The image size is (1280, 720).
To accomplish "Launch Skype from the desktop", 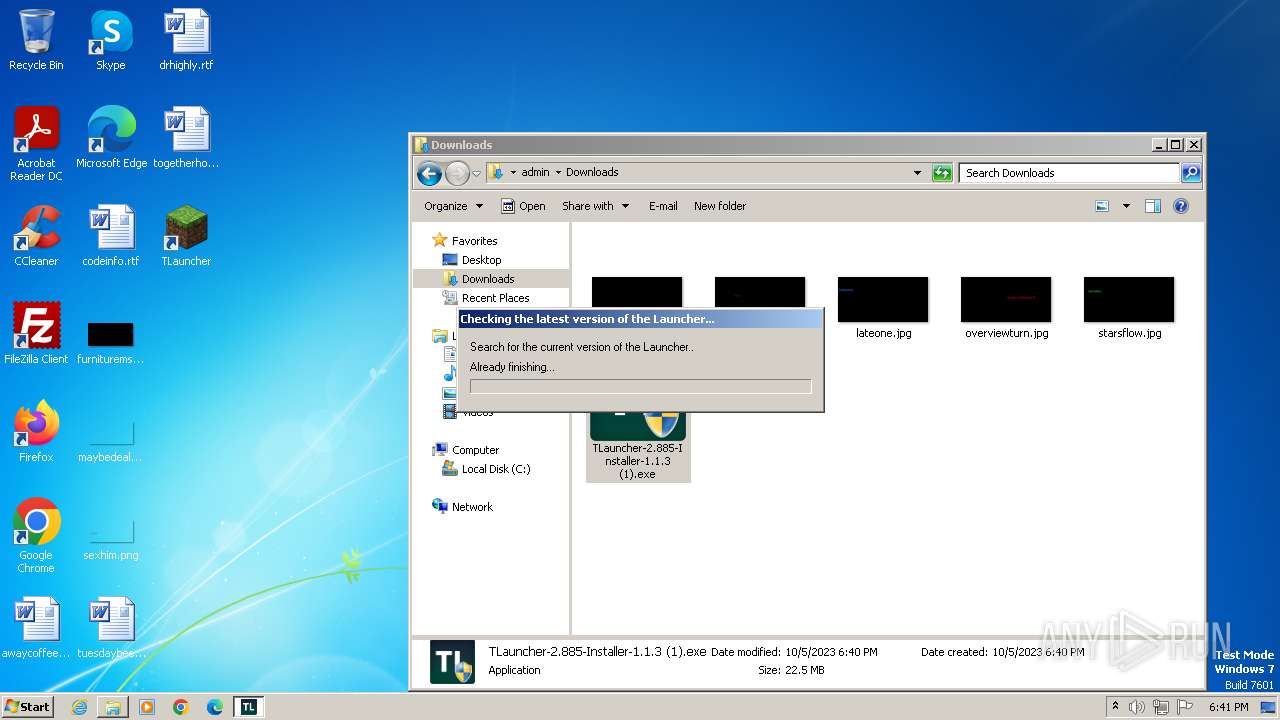I will [x=110, y=40].
